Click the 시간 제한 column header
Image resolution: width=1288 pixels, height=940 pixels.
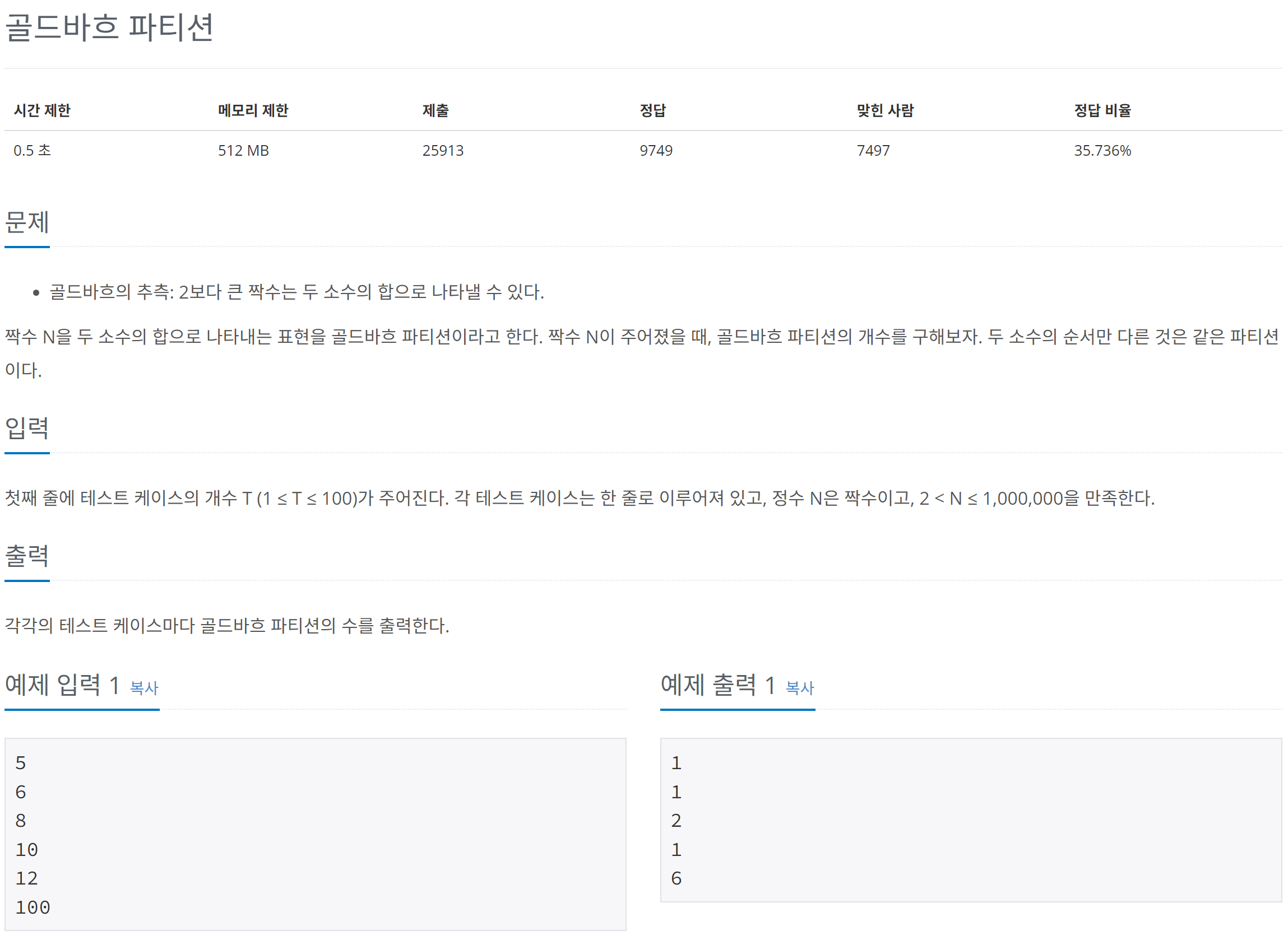[x=42, y=110]
